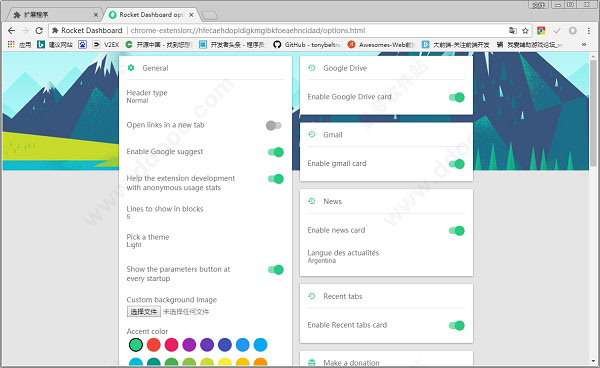Screen dimensions: 600x368
Task: Open the bookmark right of V2EX
Action: tap(158, 44)
